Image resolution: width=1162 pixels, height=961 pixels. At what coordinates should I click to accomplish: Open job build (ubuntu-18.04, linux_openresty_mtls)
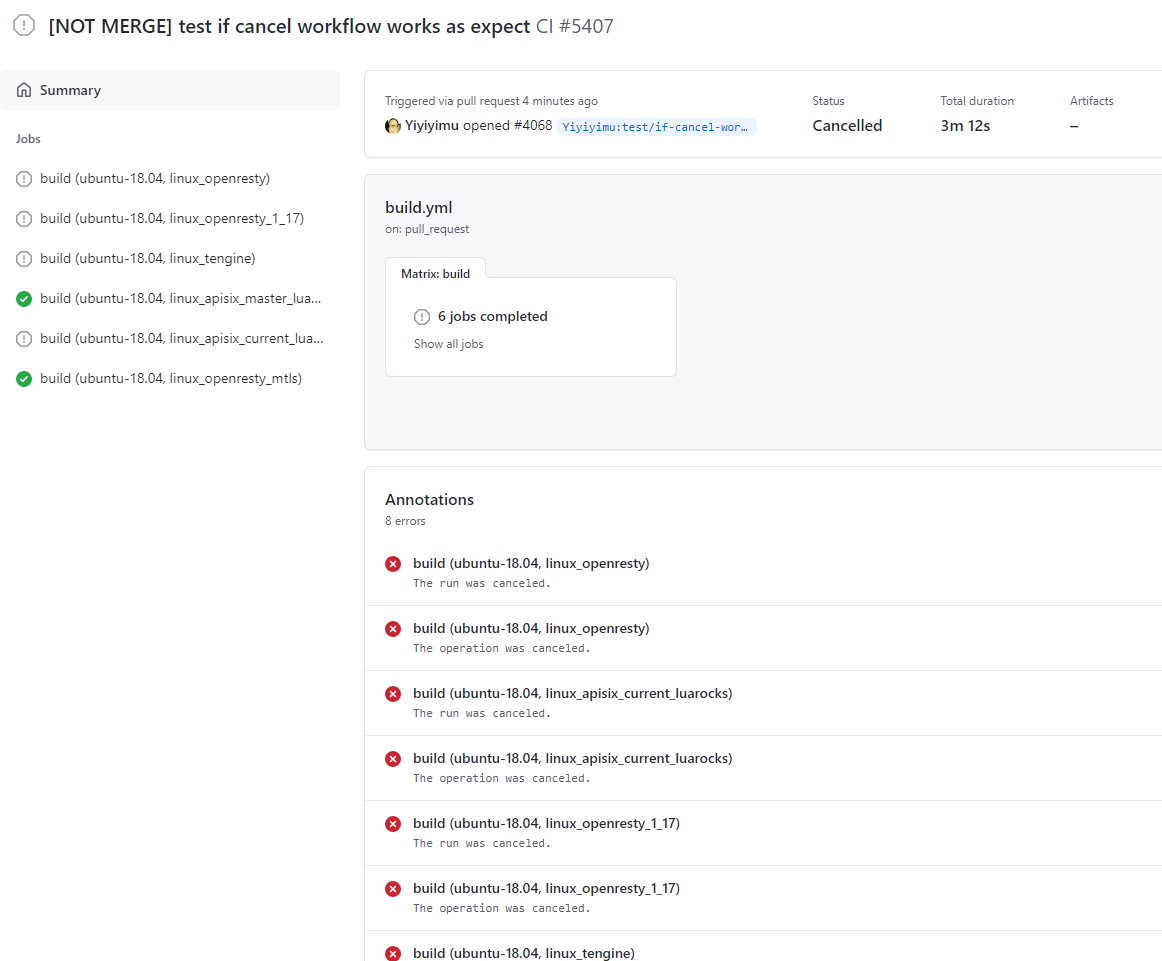click(171, 379)
